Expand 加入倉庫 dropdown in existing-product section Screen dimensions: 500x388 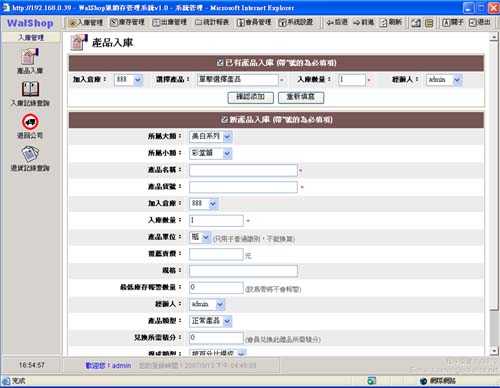(128, 80)
